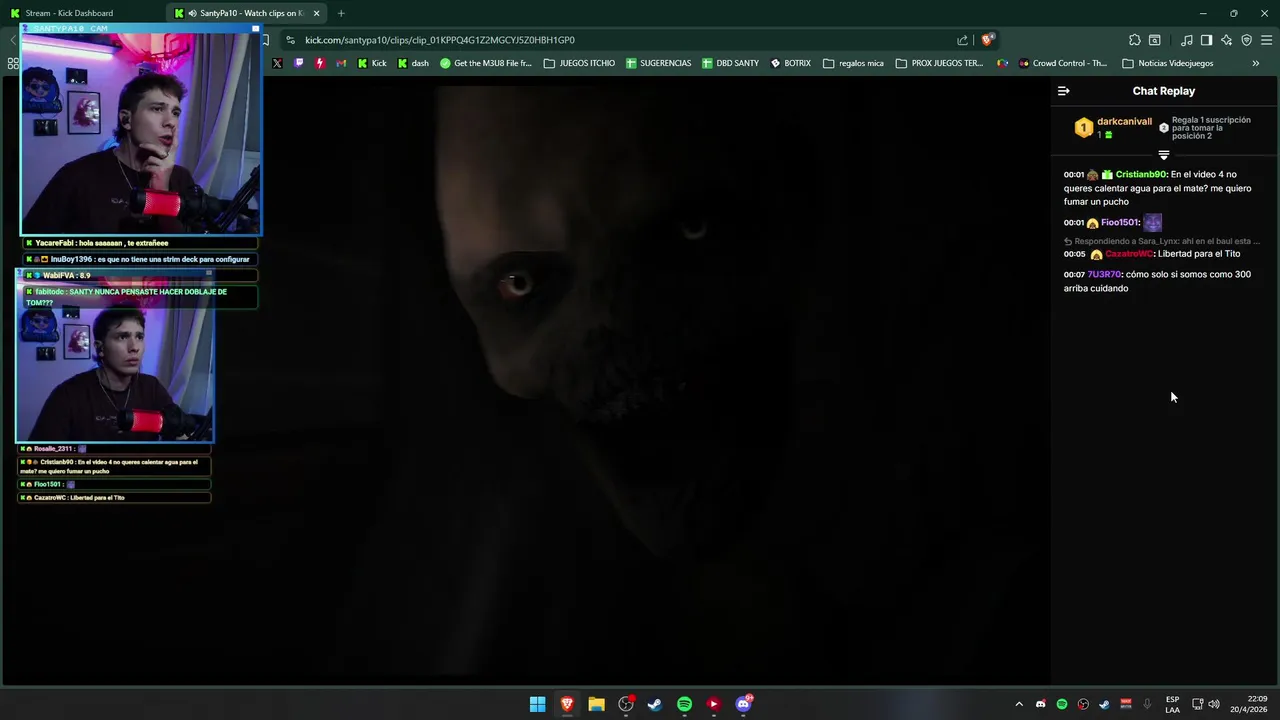1280x720 pixels.
Task: Open the volume control in system tray
Action: pos(1214,704)
